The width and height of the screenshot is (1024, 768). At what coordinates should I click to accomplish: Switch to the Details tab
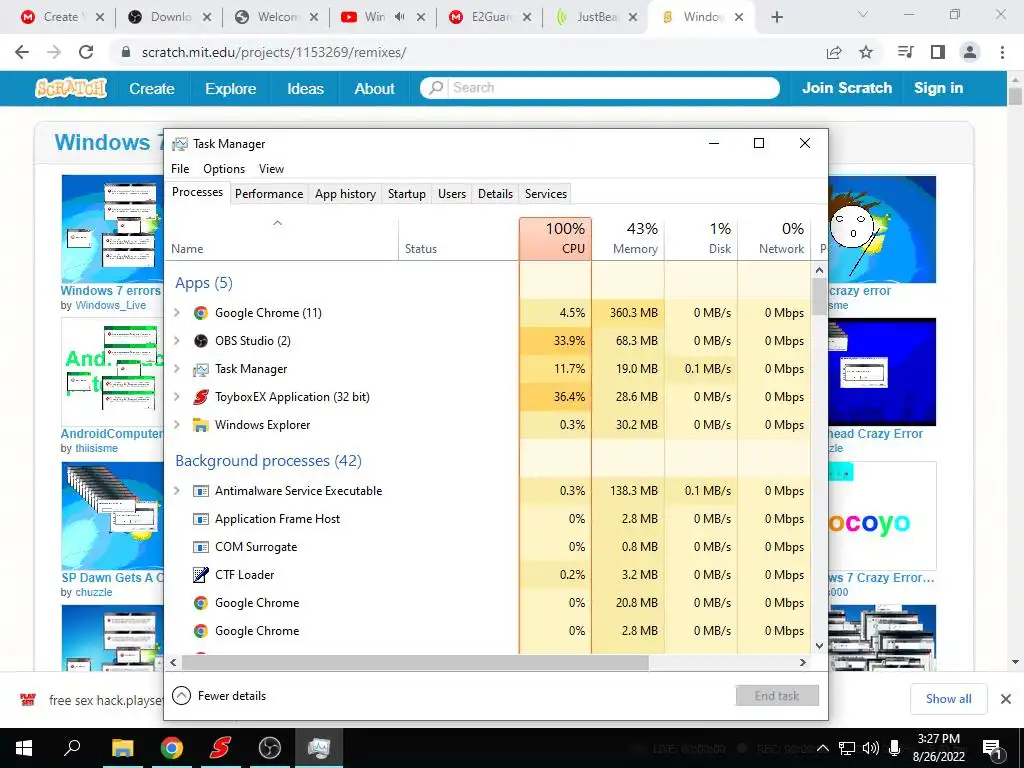pyautogui.click(x=495, y=194)
